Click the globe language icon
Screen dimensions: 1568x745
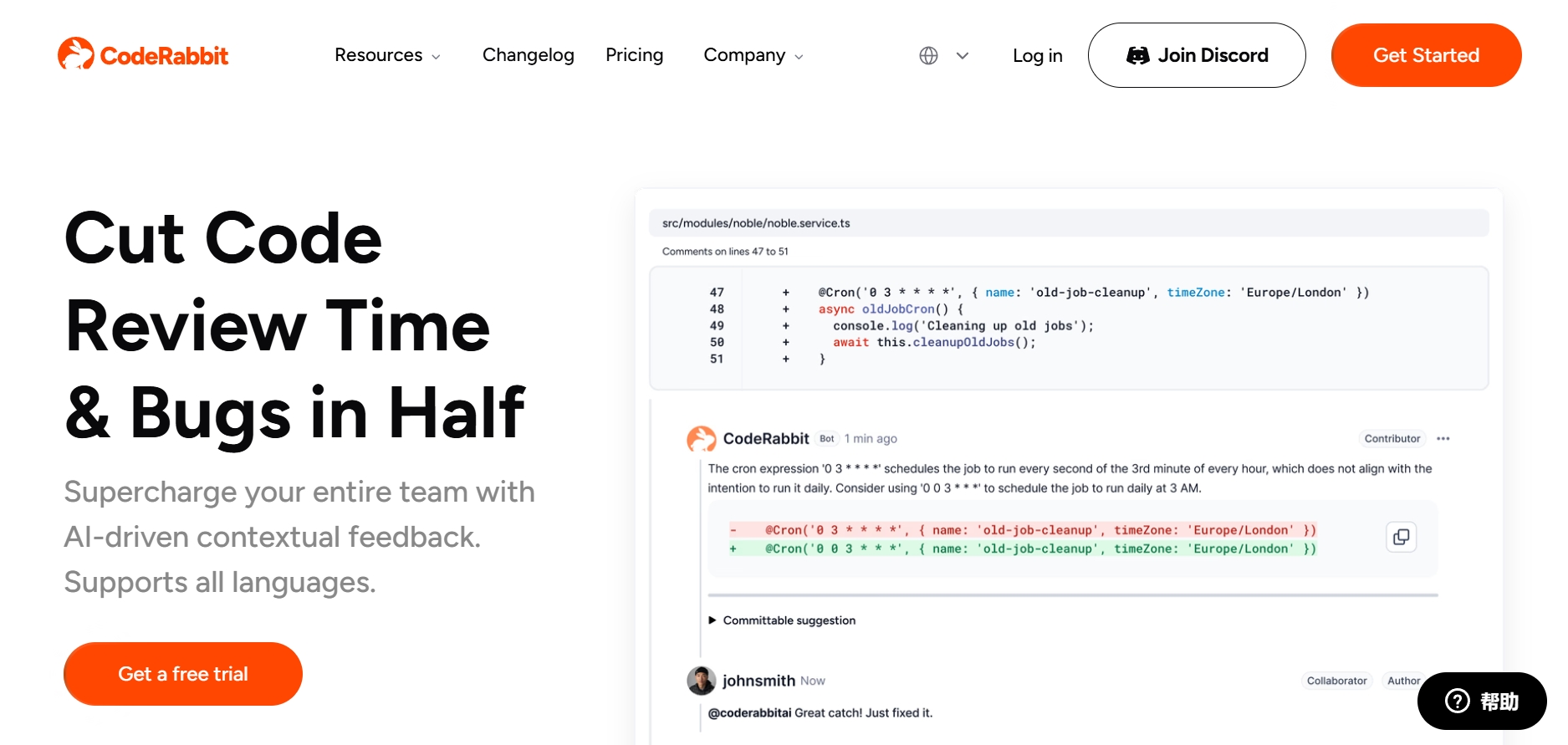click(x=928, y=55)
